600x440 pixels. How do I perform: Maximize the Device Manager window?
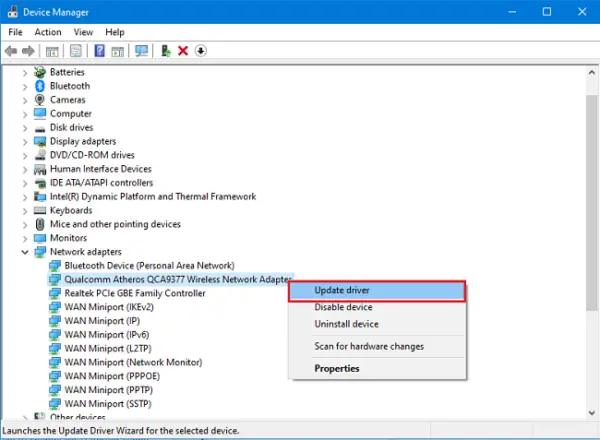tap(547, 12)
